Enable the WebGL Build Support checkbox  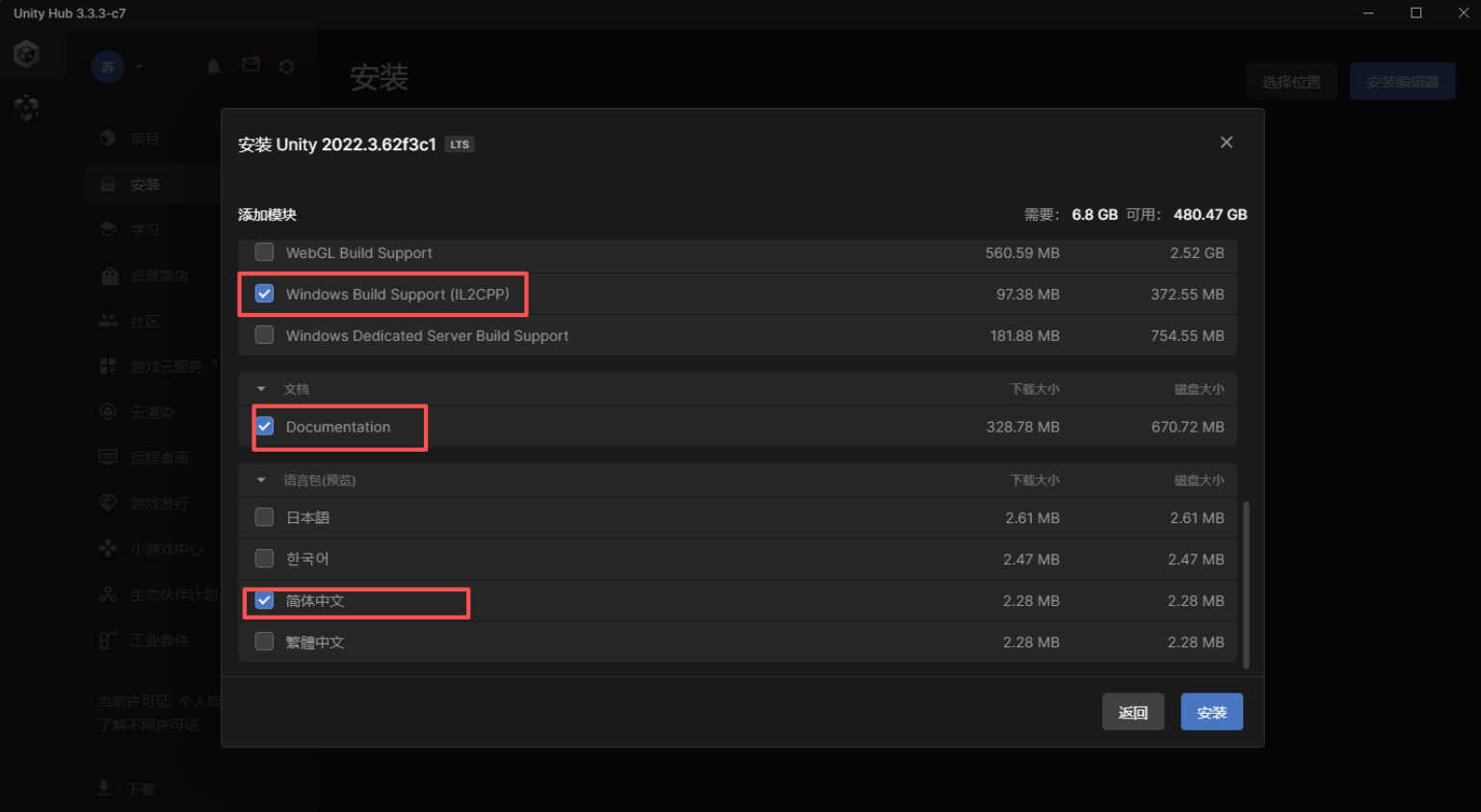264,252
